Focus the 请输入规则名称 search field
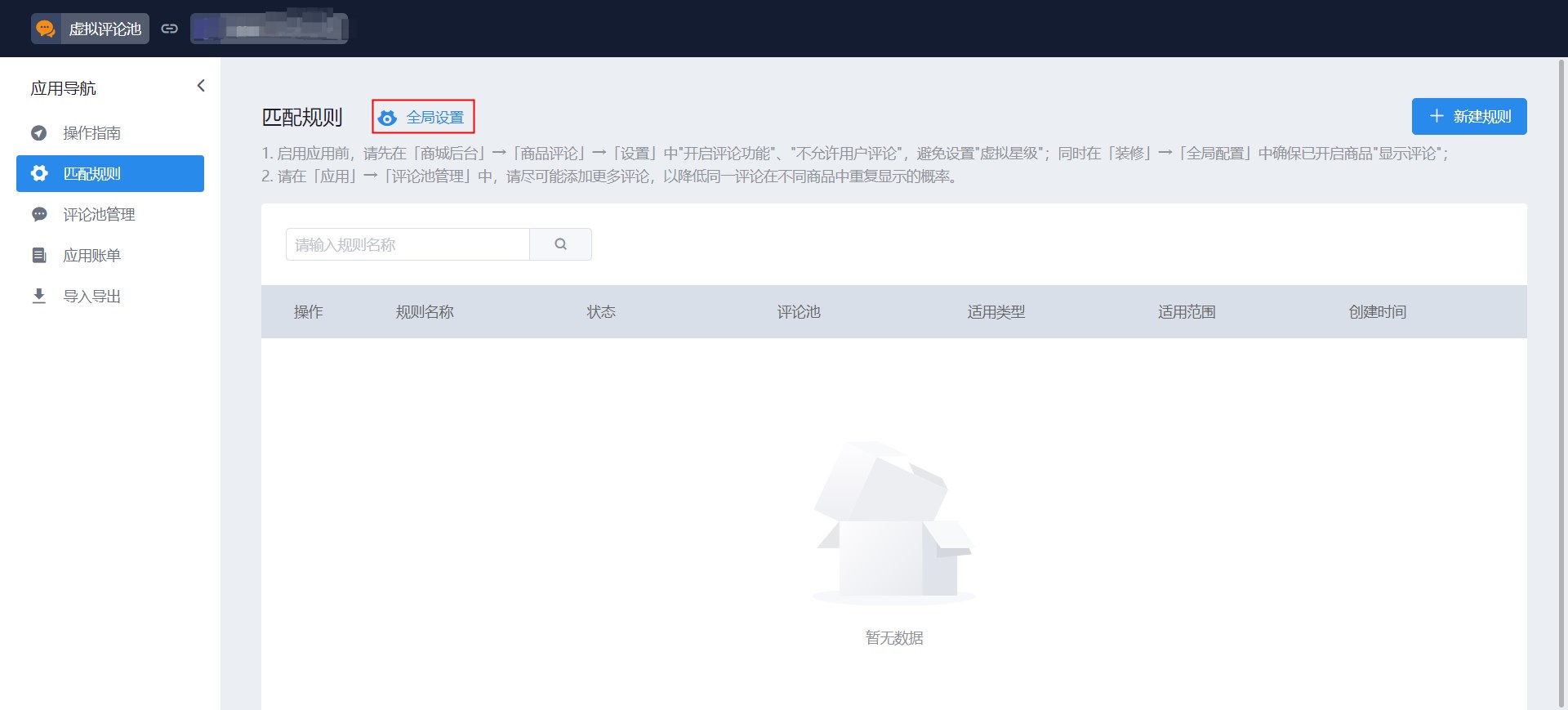The height and width of the screenshot is (710, 1568). (408, 244)
